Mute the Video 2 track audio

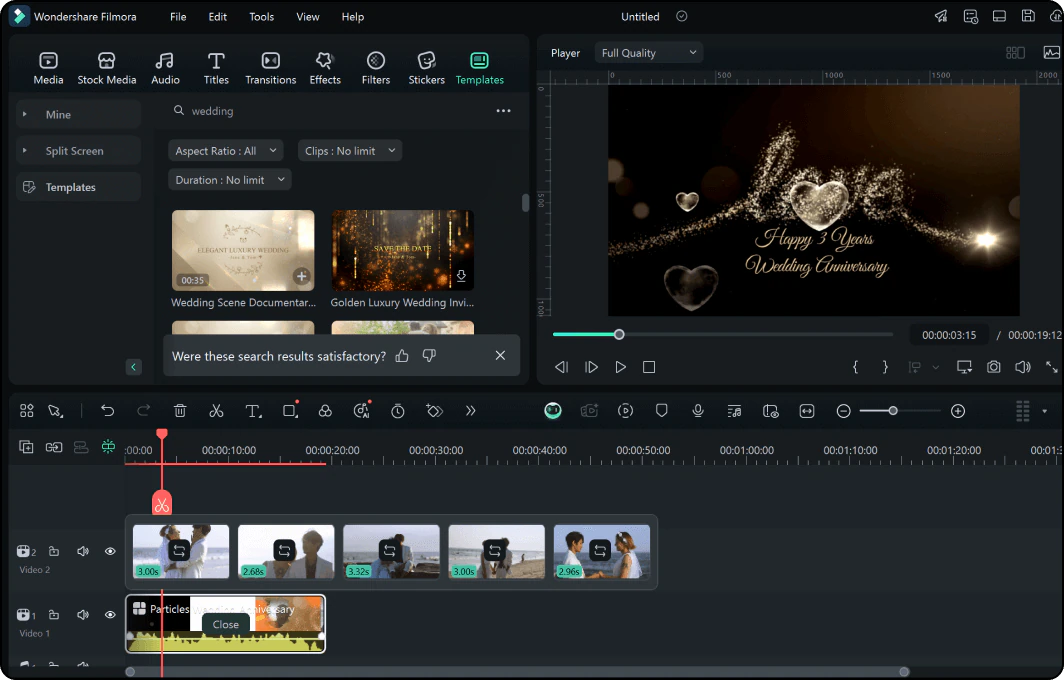tap(83, 551)
